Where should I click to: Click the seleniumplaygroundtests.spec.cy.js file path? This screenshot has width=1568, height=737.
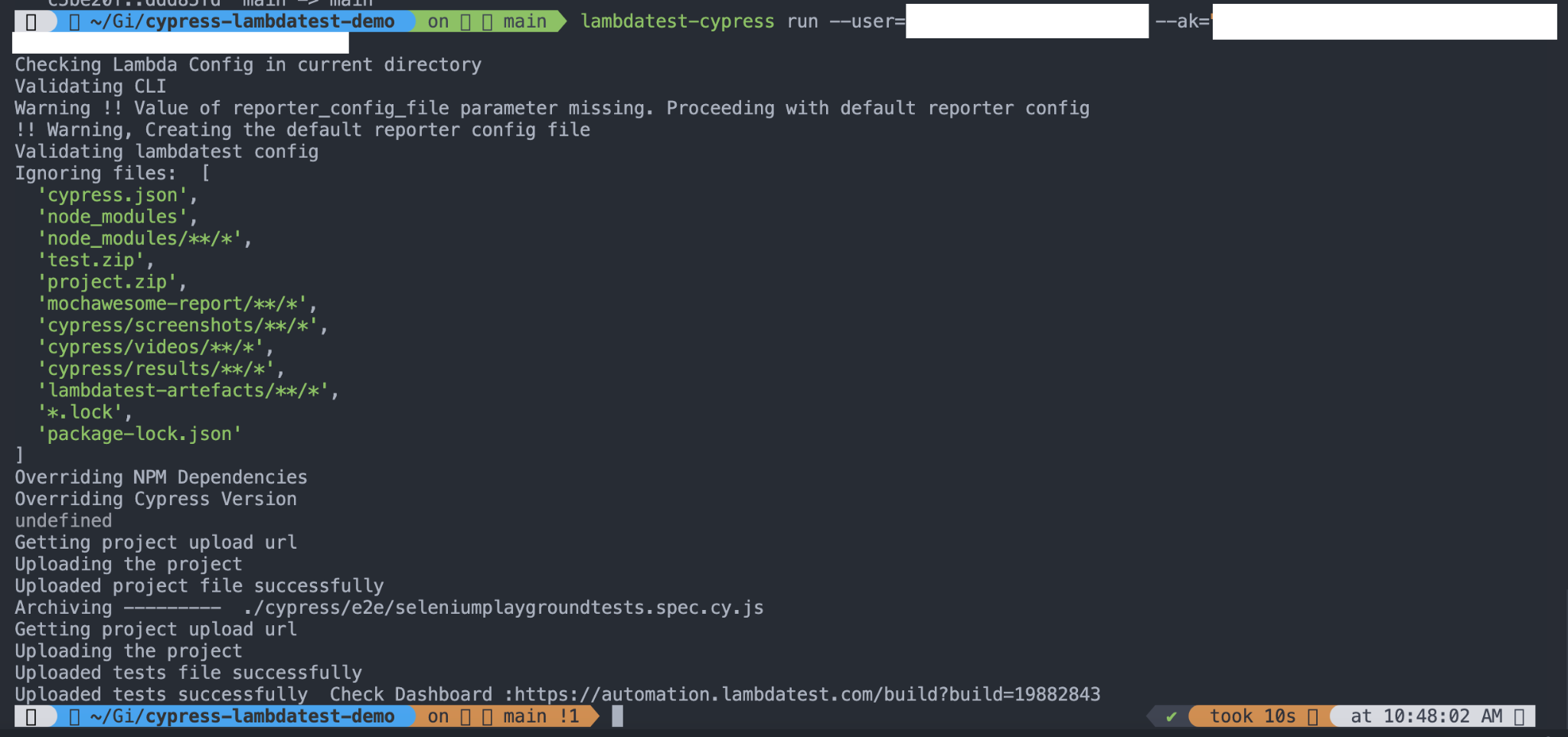point(503,608)
